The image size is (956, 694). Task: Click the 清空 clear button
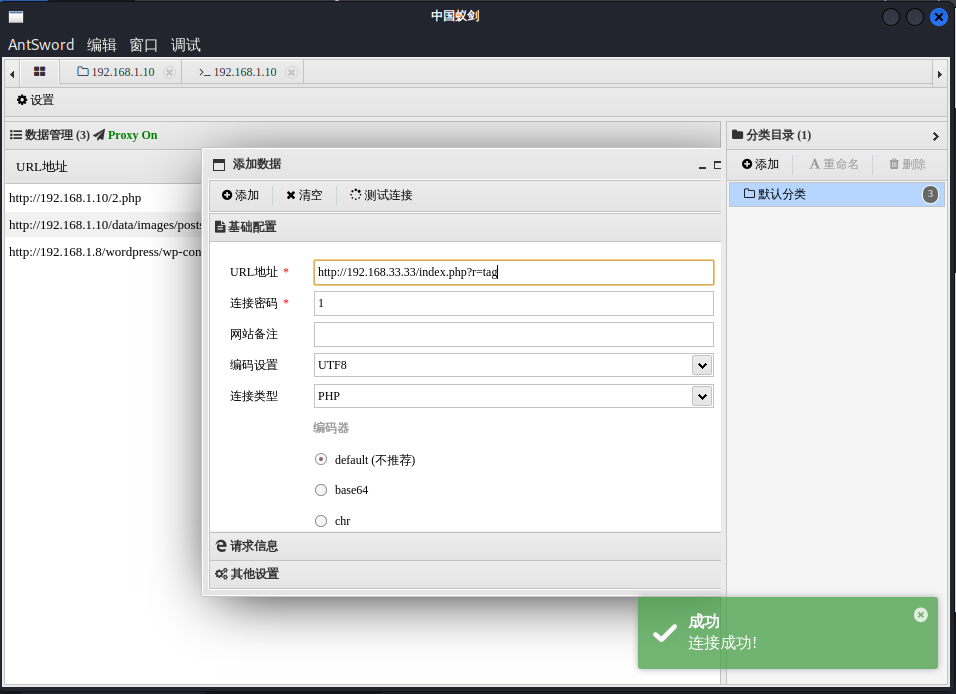[304, 195]
